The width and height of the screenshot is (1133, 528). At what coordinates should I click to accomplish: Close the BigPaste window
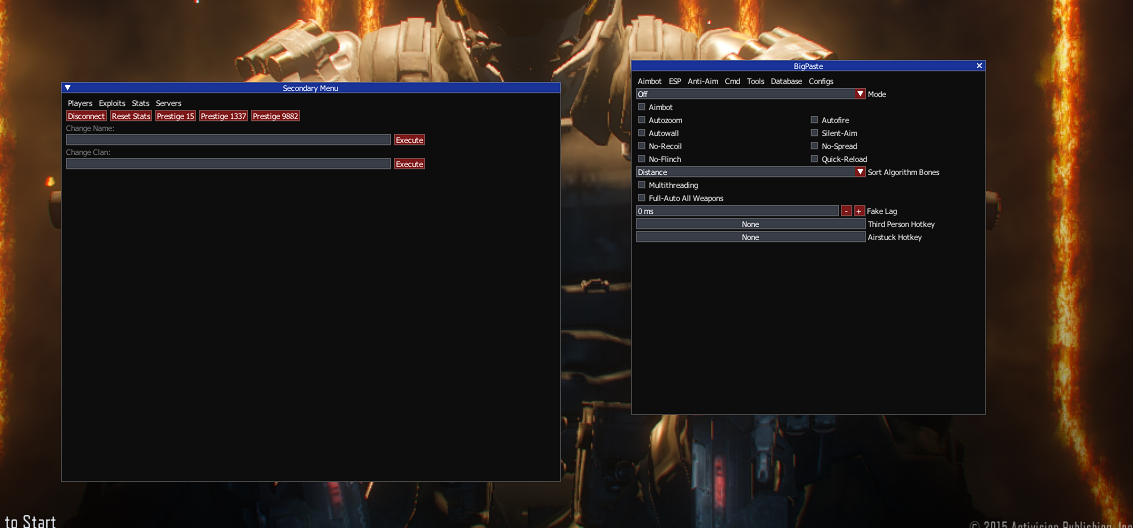point(979,65)
